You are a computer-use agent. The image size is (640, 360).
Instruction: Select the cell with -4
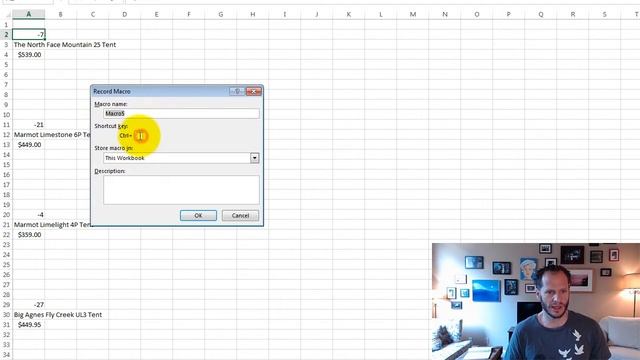[29, 215]
